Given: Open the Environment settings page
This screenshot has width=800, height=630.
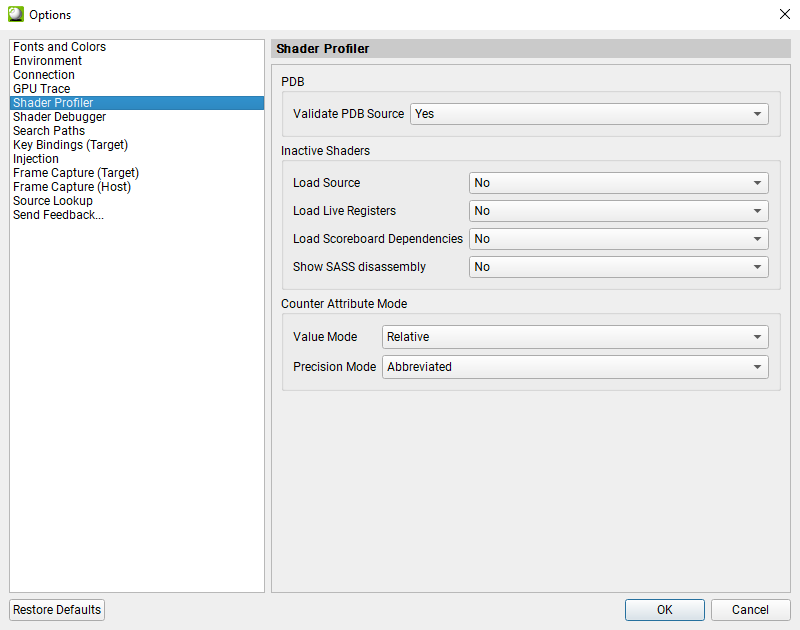Looking at the screenshot, I should (x=47, y=60).
